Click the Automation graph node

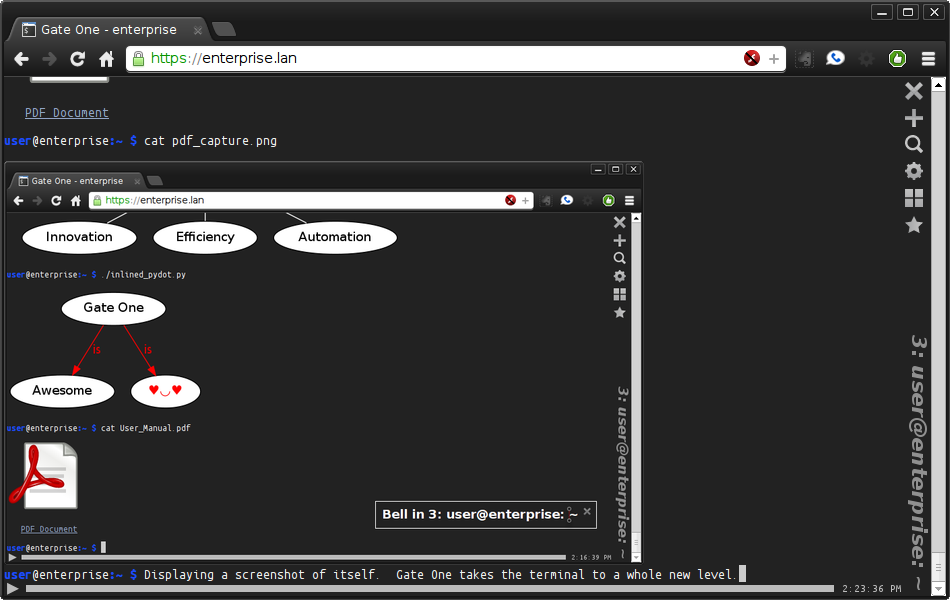tap(335, 237)
